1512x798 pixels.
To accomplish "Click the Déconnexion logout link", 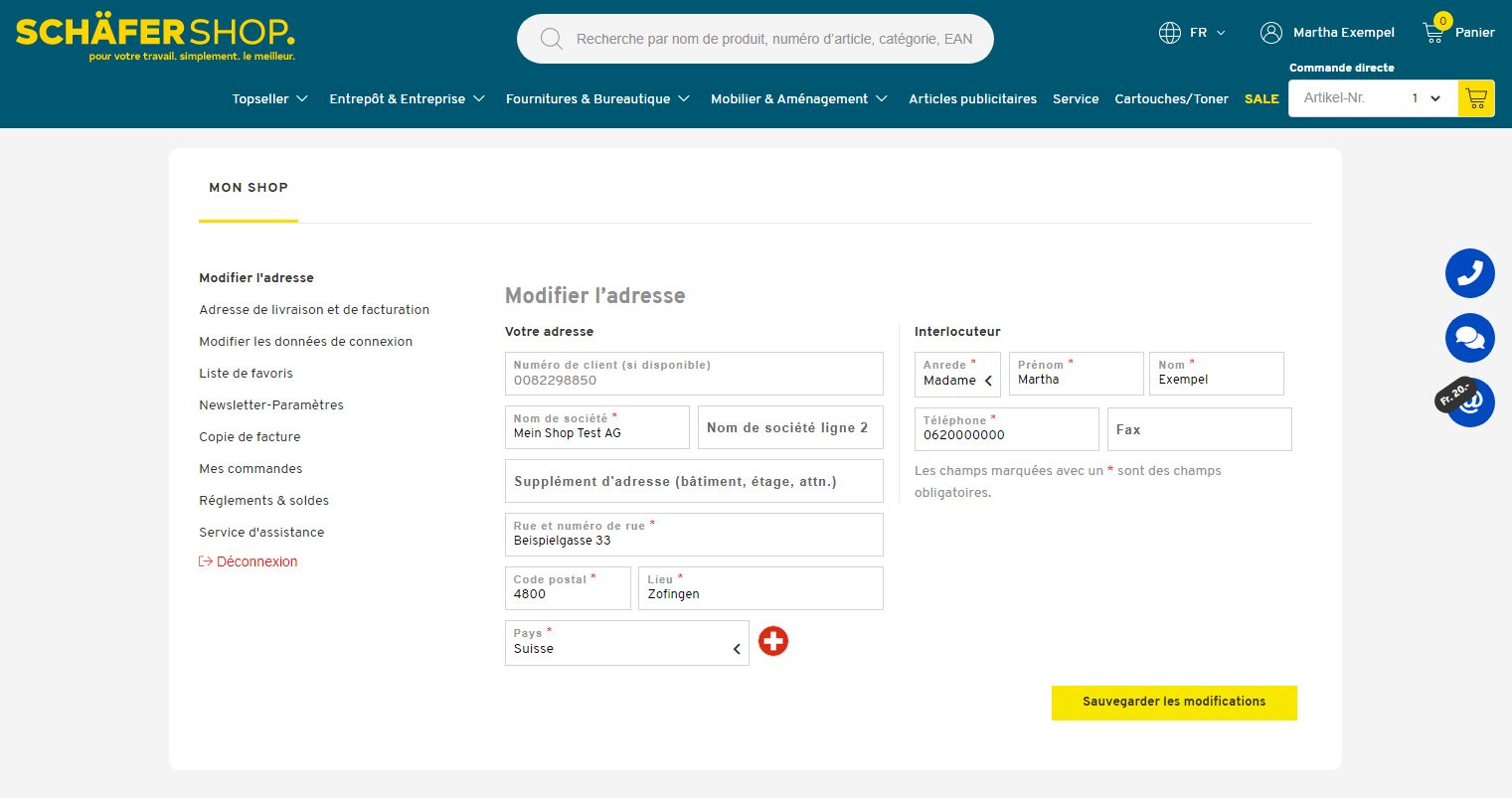I will (249, 561).
